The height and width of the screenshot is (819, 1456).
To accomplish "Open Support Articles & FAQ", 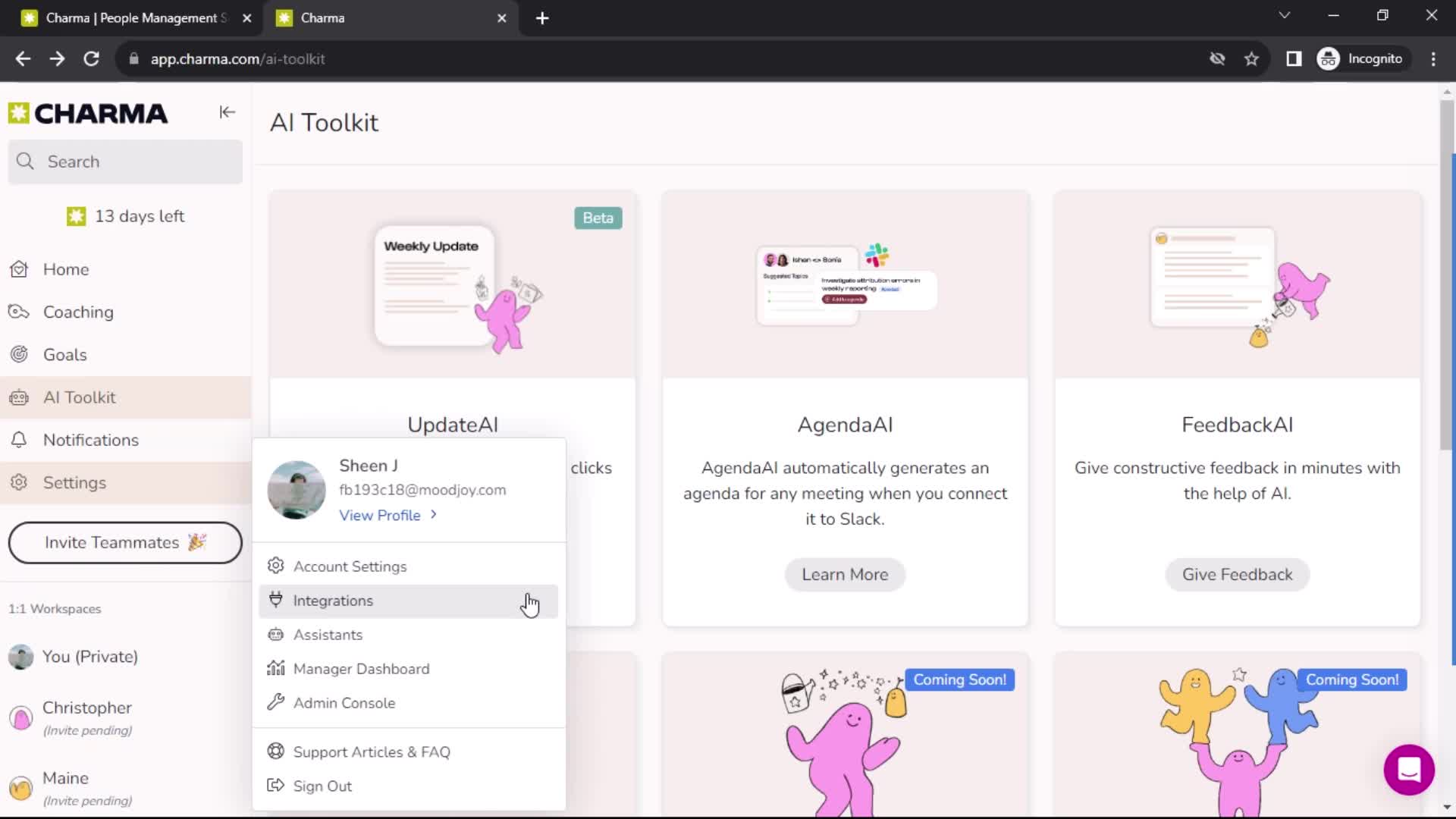I will click(x=408, y=752).
